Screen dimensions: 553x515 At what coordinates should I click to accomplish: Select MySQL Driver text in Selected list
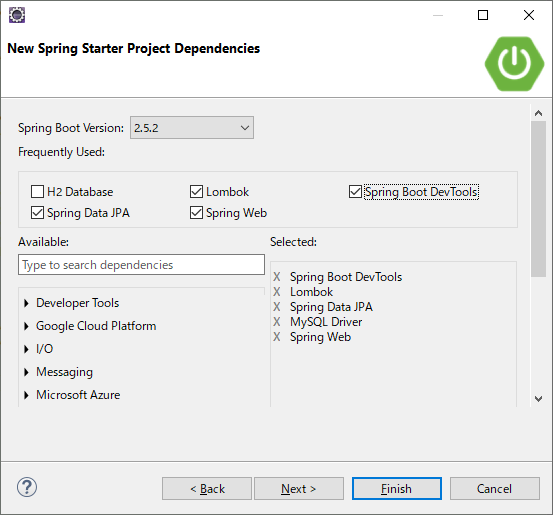click(326, 322)
